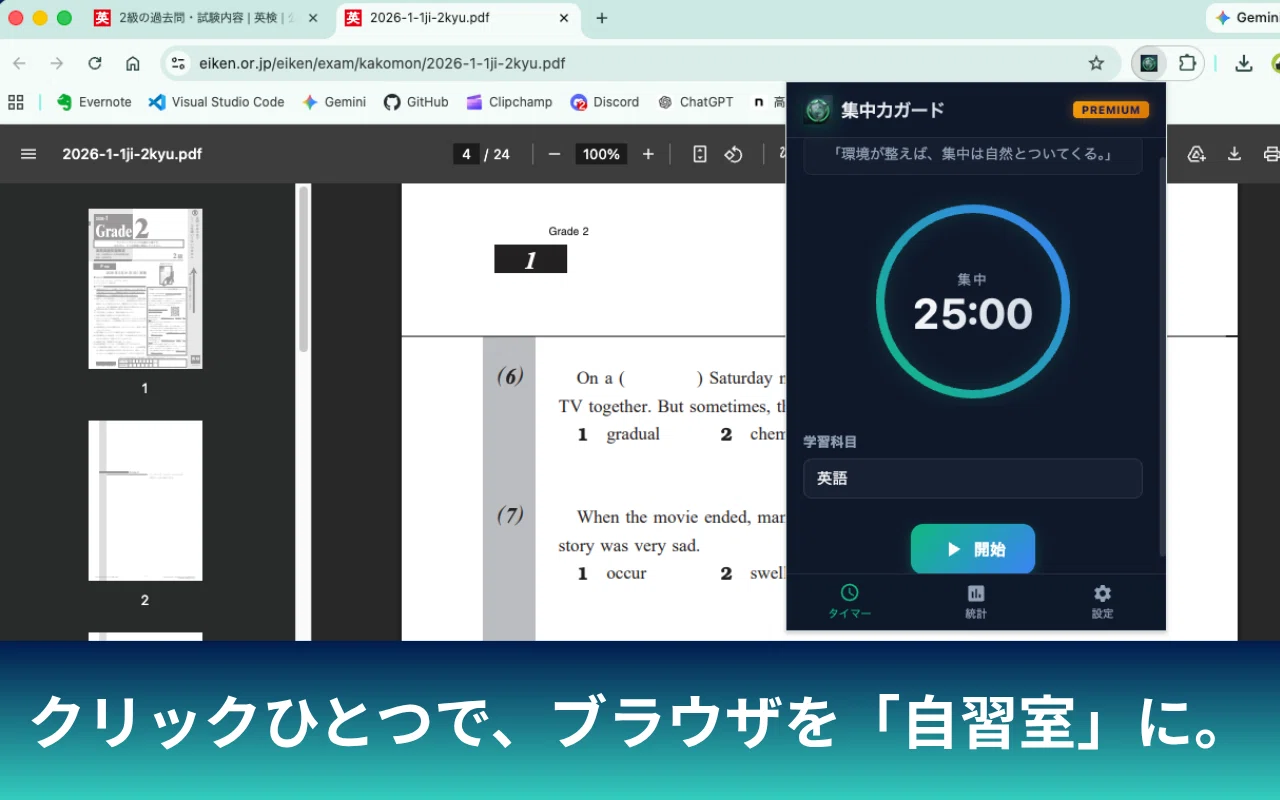Screen dimensions: 1280x800
Task: Select answer option 1 gradual
Action: coord(619,434)
